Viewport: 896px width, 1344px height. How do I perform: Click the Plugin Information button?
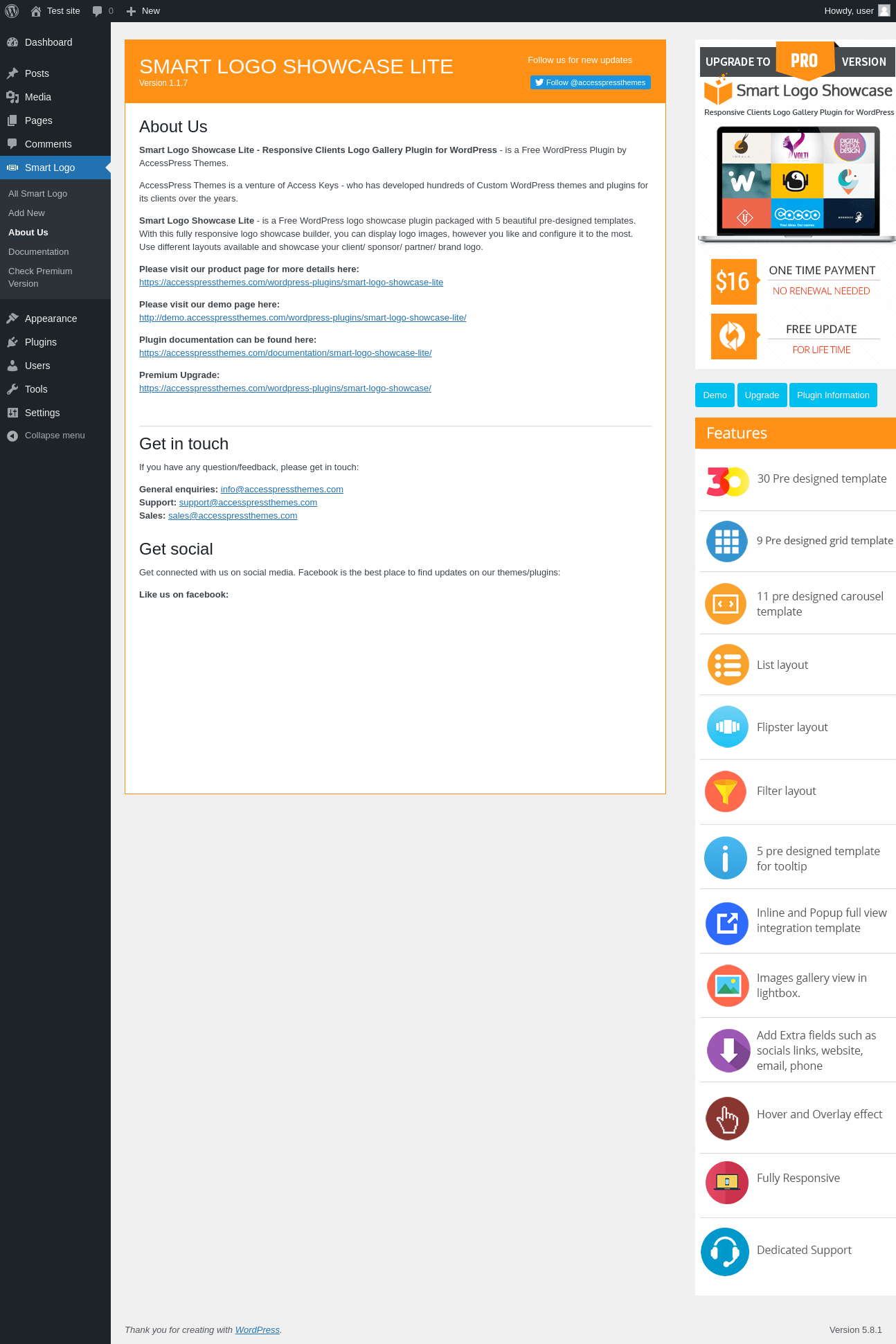[833, 395]
